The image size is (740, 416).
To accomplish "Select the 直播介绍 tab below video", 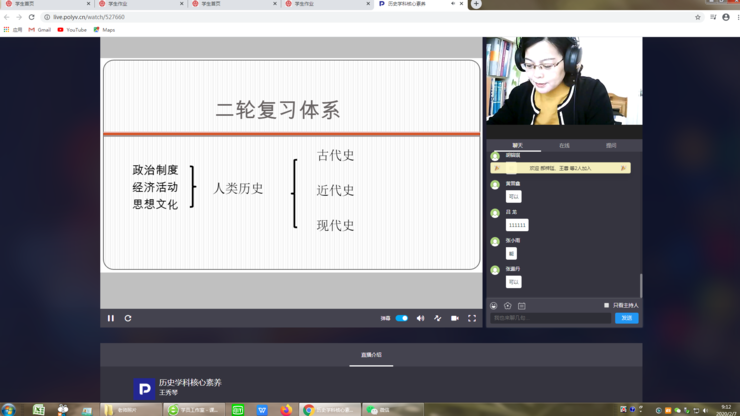I will (371, 355).
